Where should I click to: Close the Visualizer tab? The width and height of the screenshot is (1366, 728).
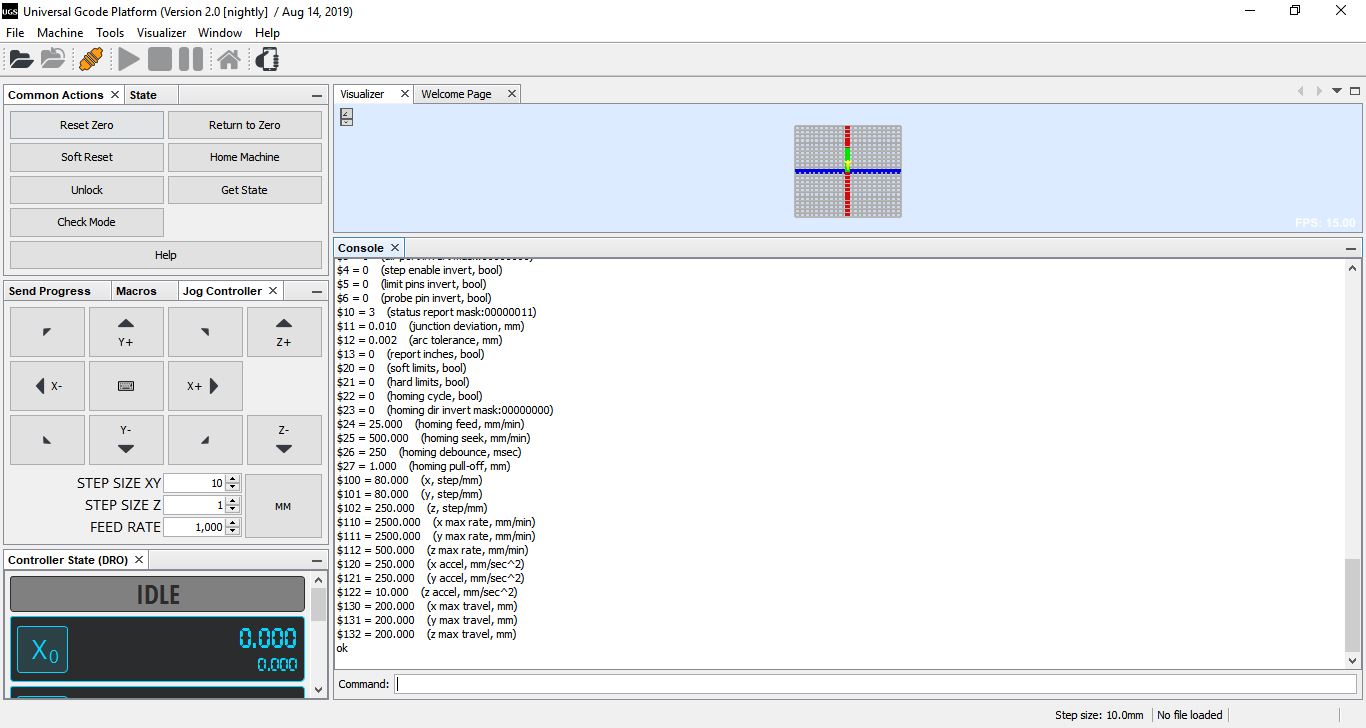point(405,94)
